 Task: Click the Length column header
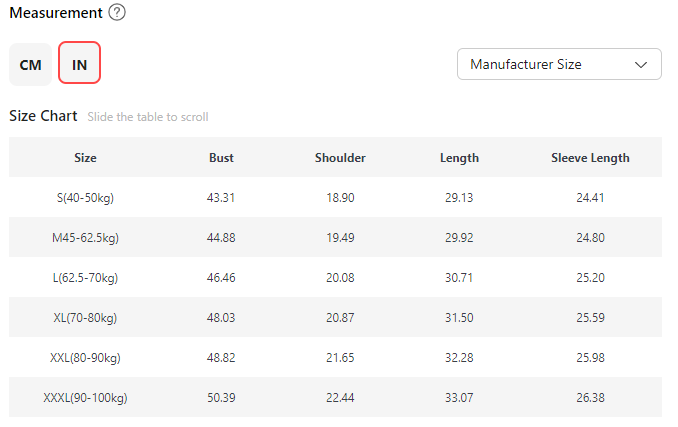[x=459, y=157]
